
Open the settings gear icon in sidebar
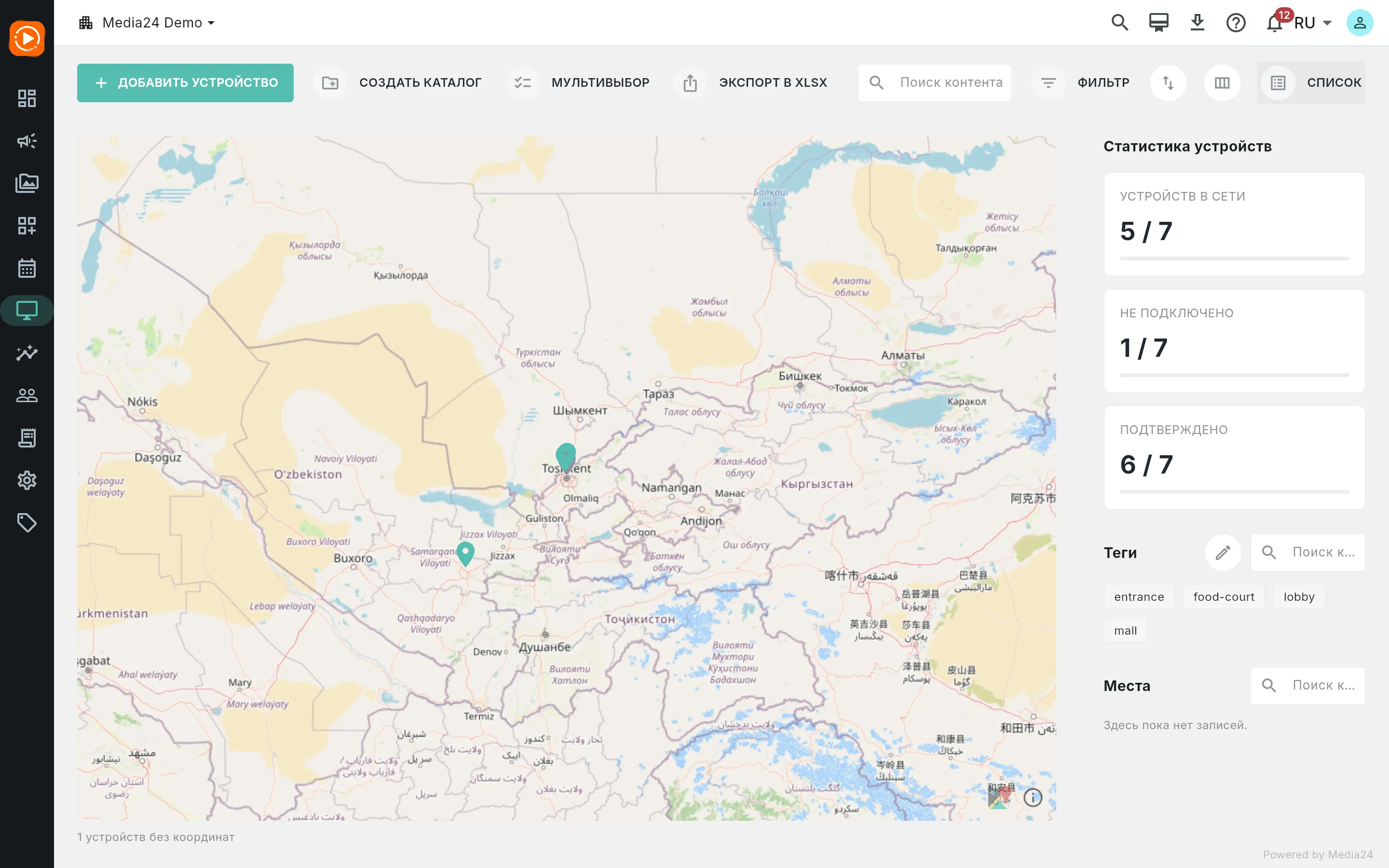[27, 480]
